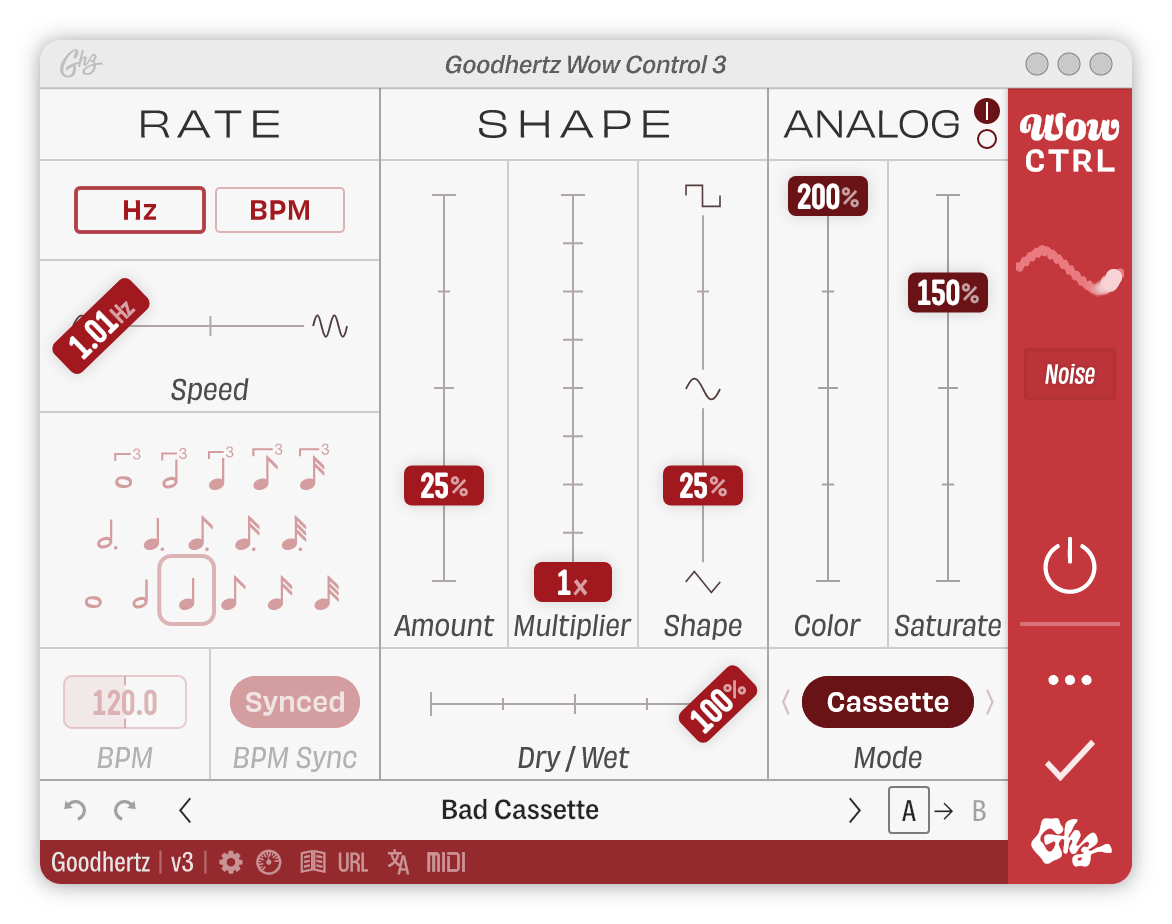Click the undo arrow icon
Image resolution: width=1172 pixels, height=924 pixels.
[75, 810]
